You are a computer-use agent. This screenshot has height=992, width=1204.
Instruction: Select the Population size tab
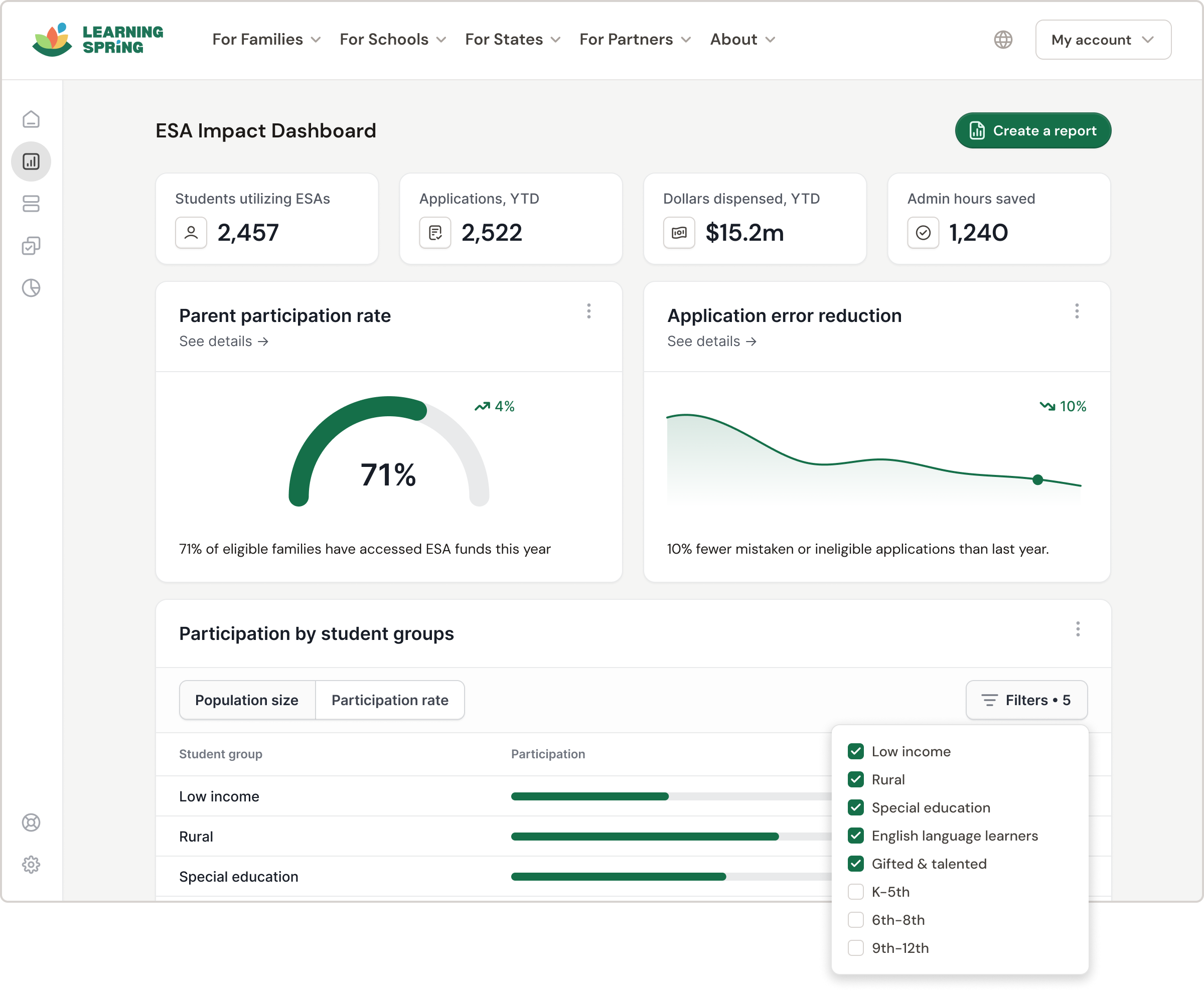(x=247, y=700)
